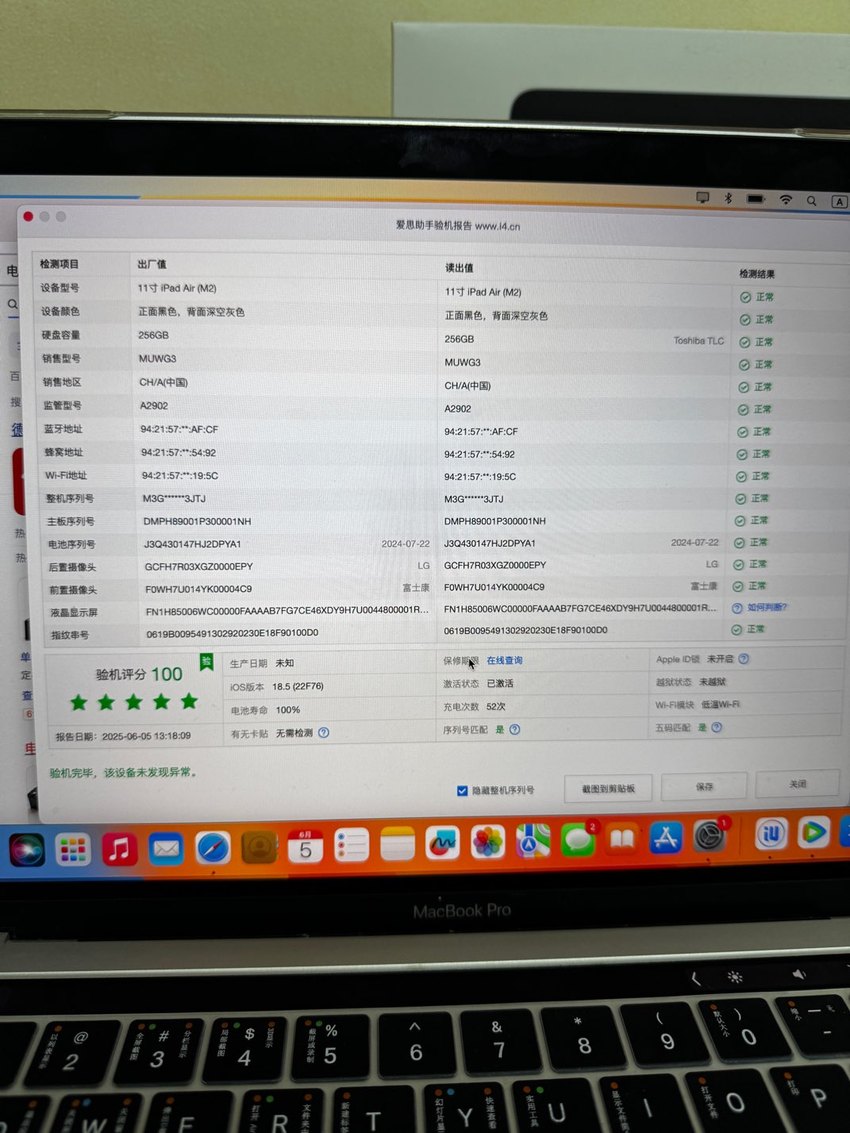Open the Contacts app in dock
850x1133 pixels.
(259, 847)
